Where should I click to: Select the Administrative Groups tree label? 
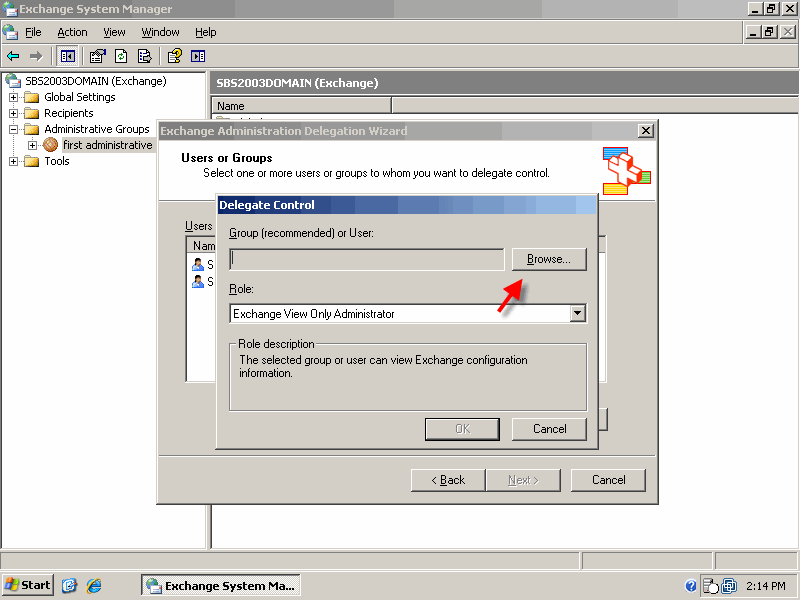click(96, 129)
